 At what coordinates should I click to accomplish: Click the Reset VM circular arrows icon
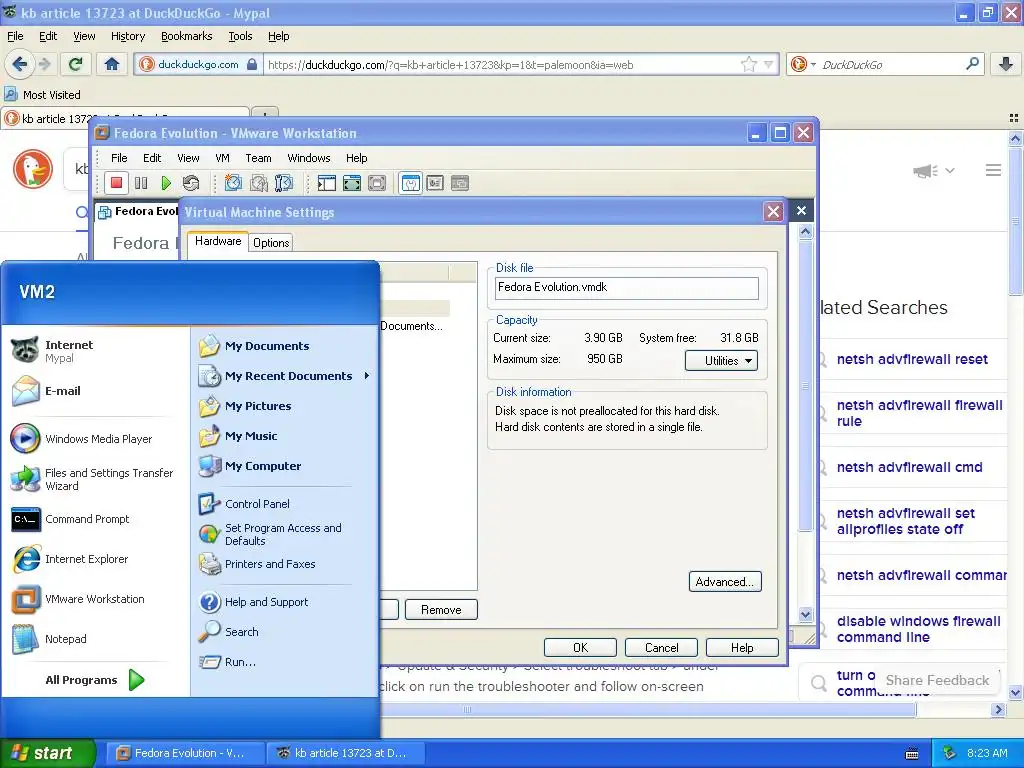tap(191, 183)
